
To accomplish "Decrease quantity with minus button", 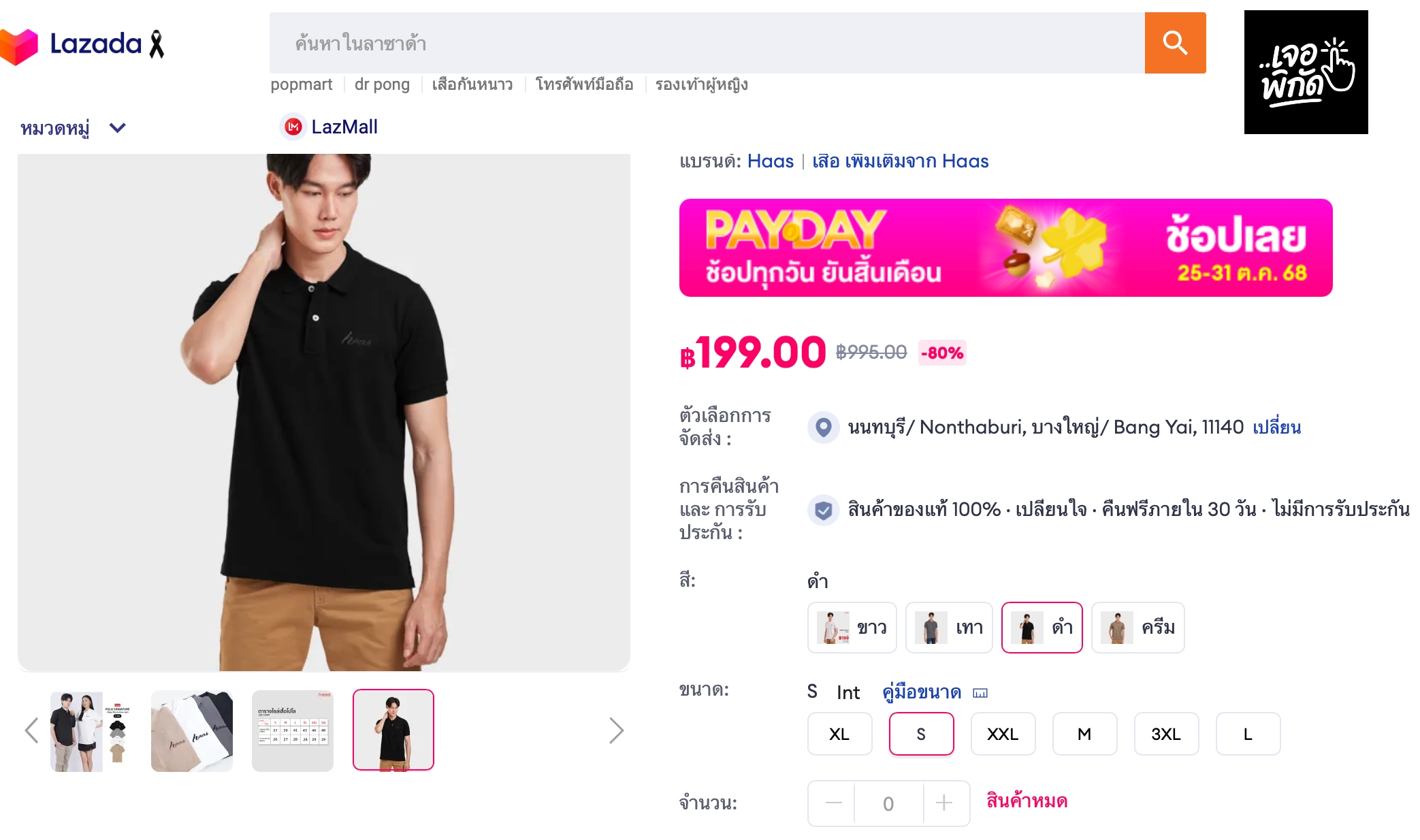I will [833, 803].
